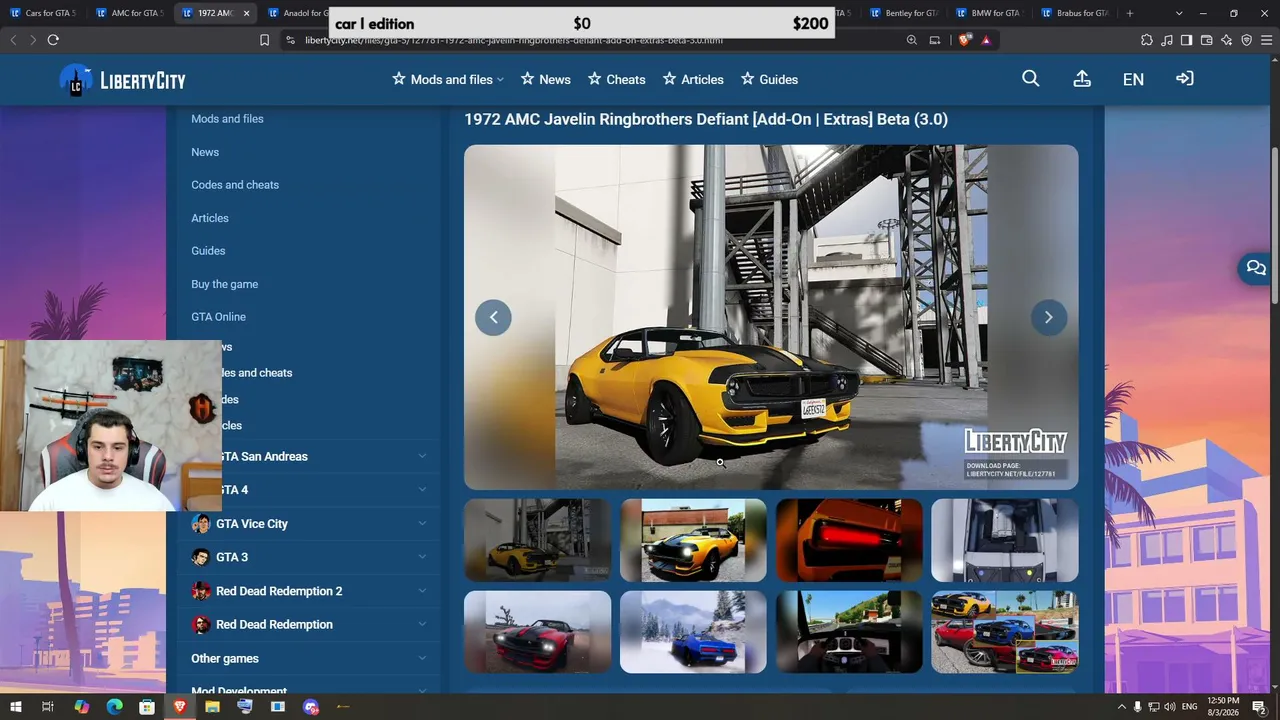
Task: Expand the GTA San Andreas section
Action: click(x=422, y=456)
